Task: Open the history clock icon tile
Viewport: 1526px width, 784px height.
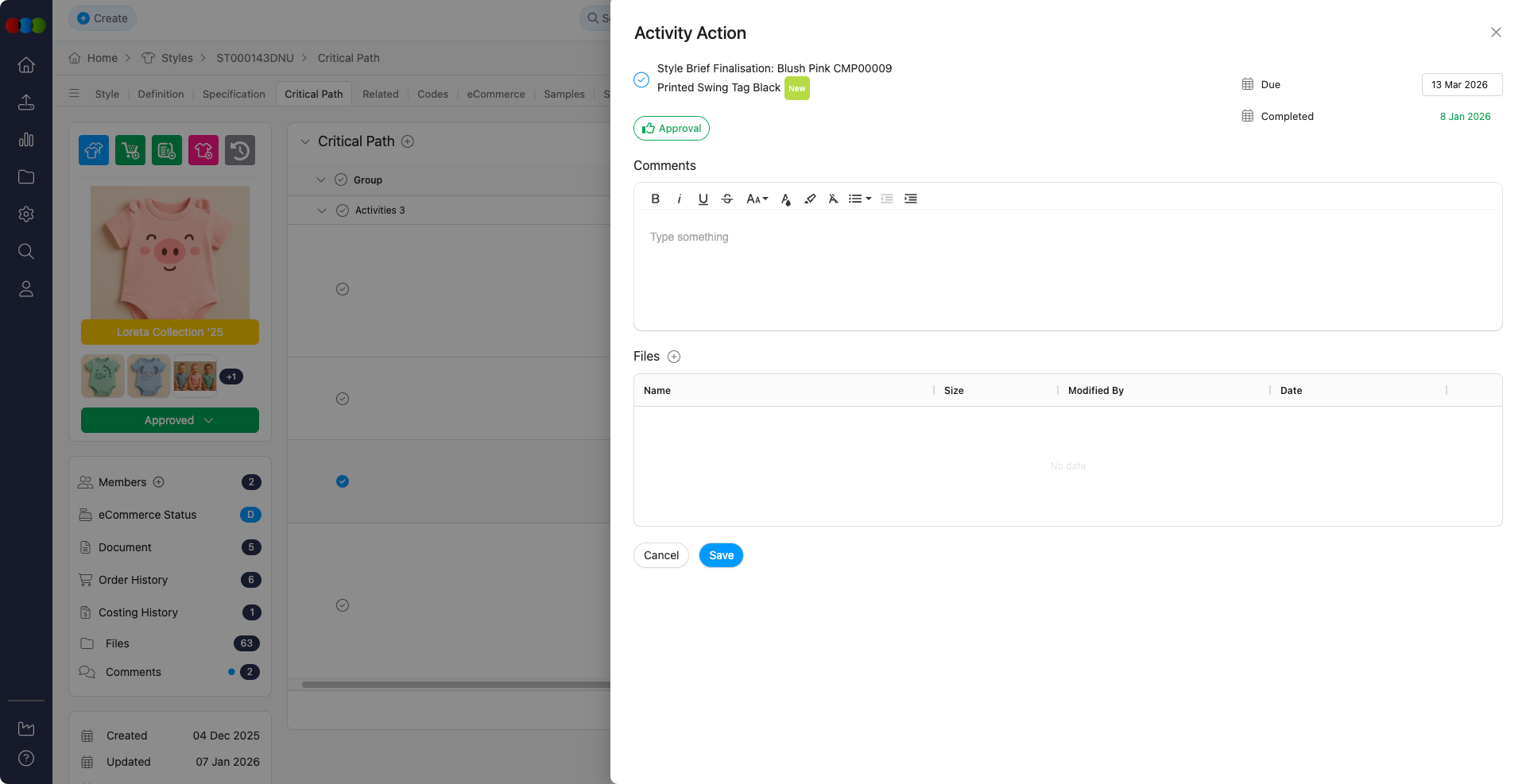Action: pyautogui.click(x=240, y=150)
